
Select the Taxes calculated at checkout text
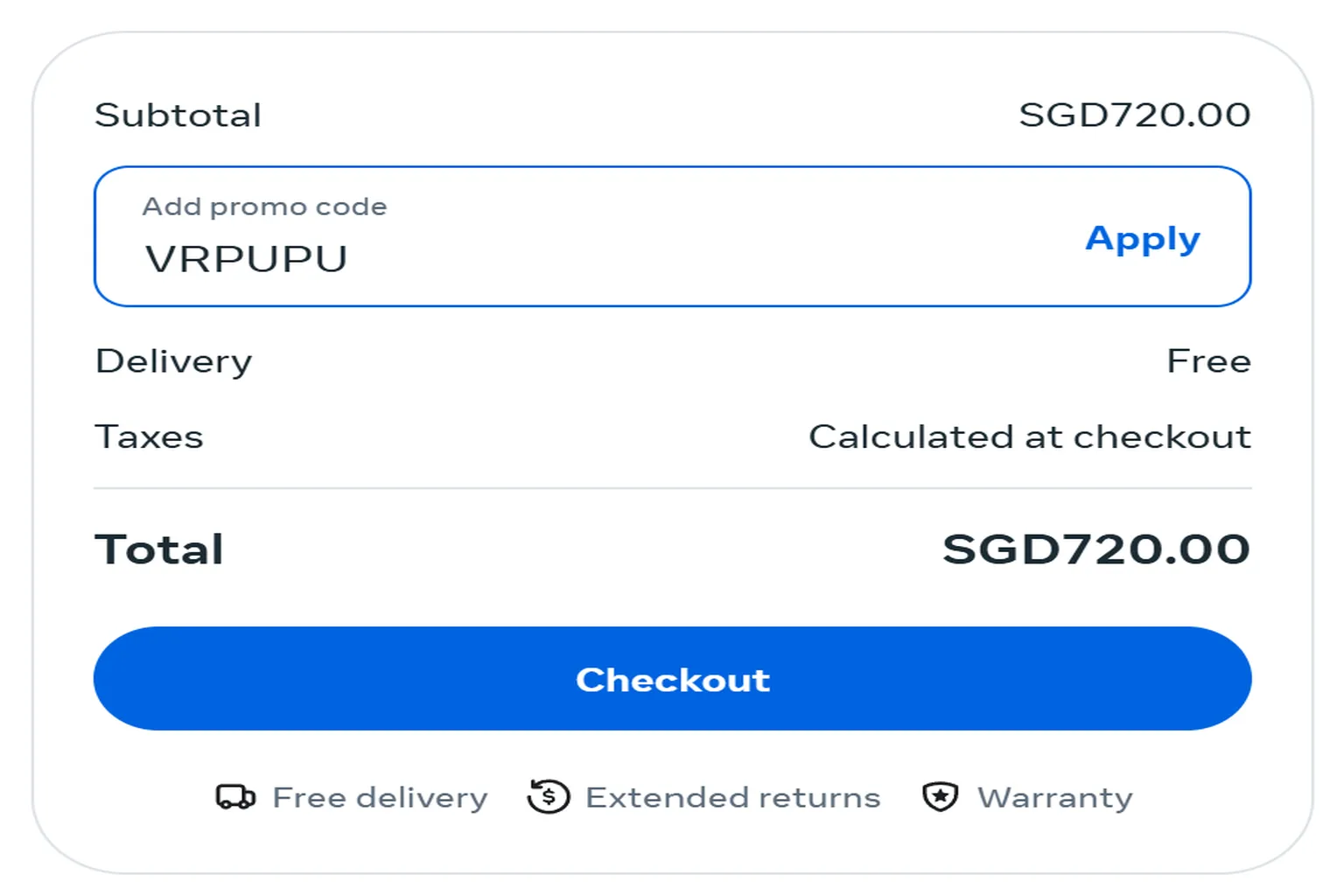(x=1031, y=437)
